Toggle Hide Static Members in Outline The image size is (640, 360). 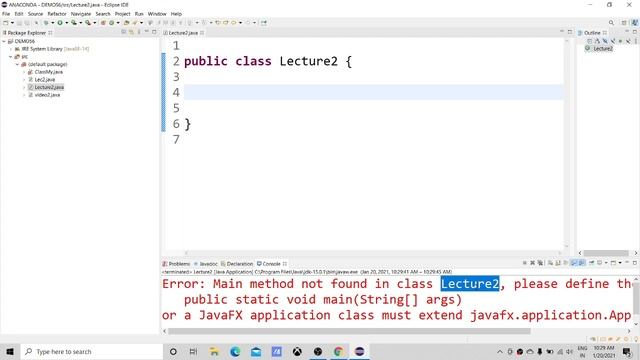tap(613, 41)
